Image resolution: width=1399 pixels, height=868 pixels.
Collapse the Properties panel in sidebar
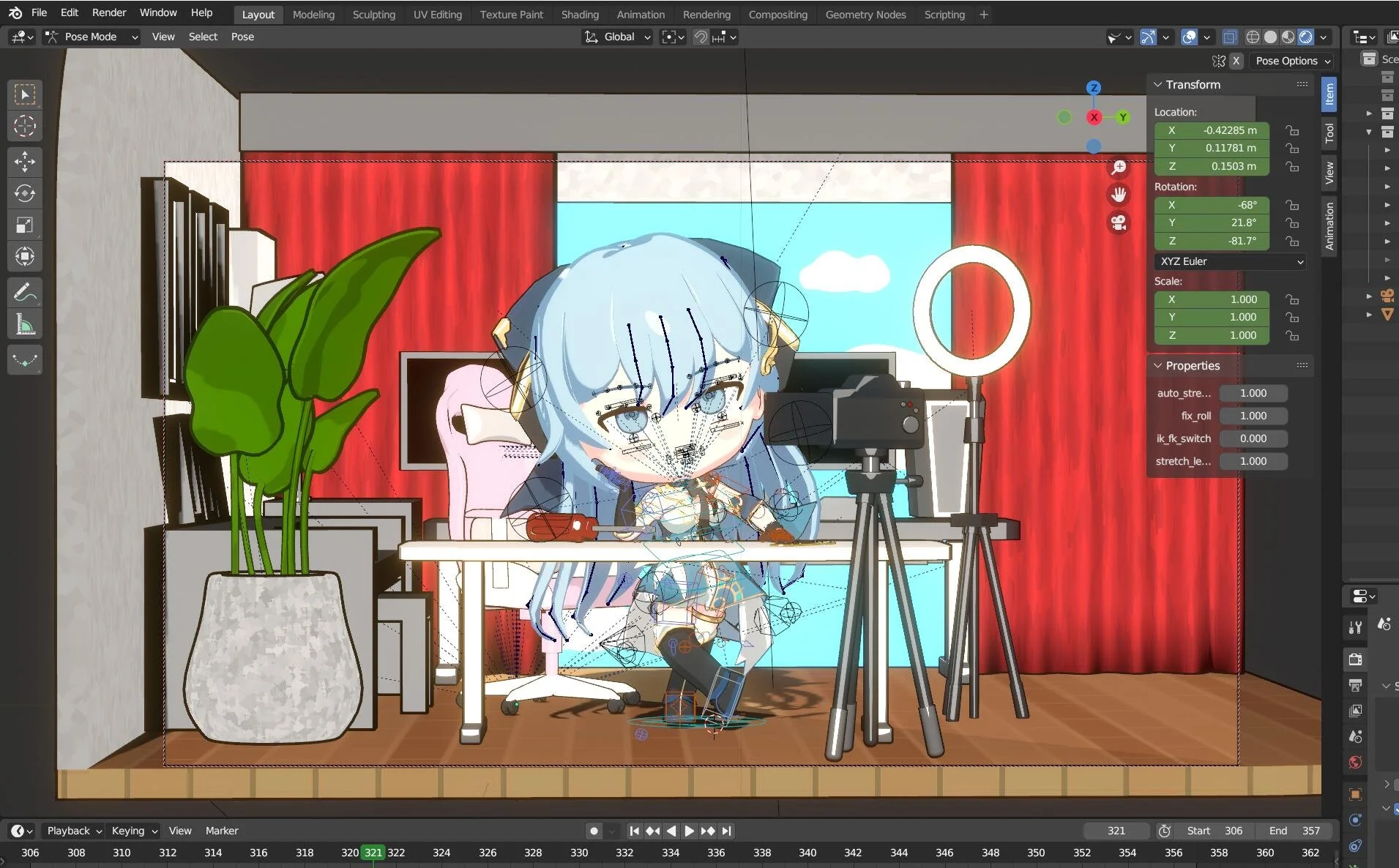coord(1157,366)
